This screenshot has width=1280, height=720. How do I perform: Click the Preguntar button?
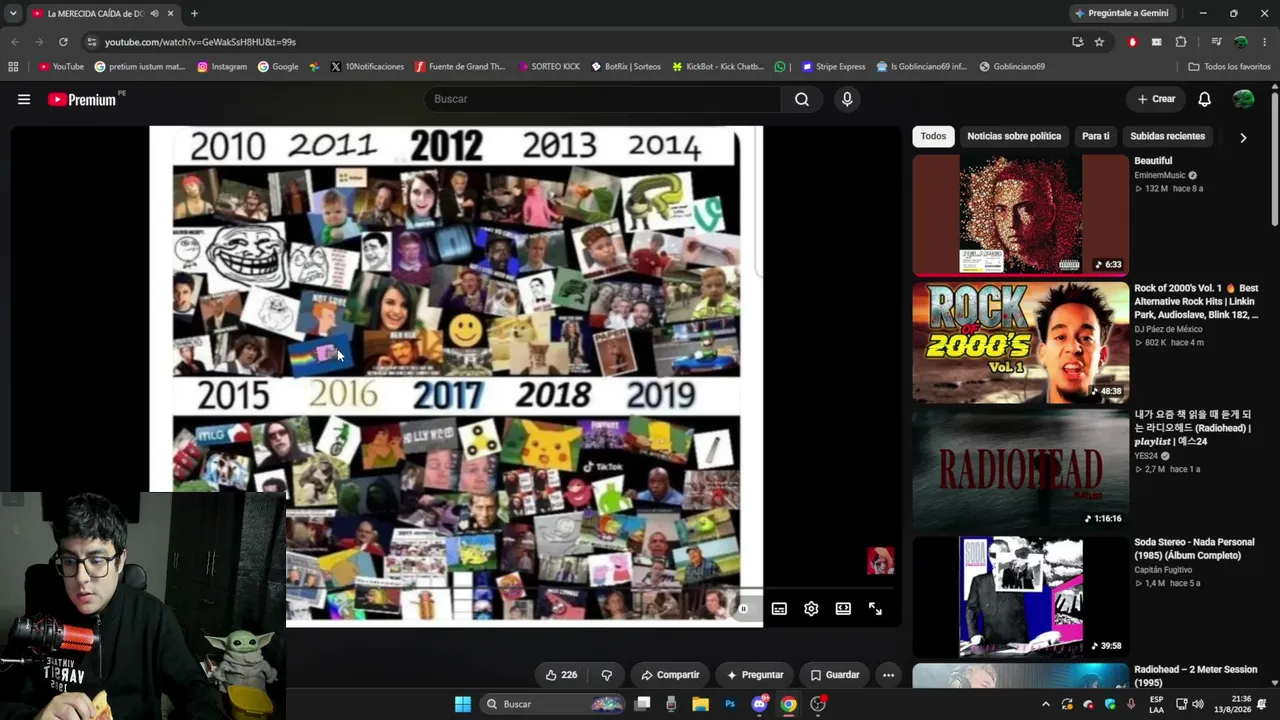[x=755, y=675]
